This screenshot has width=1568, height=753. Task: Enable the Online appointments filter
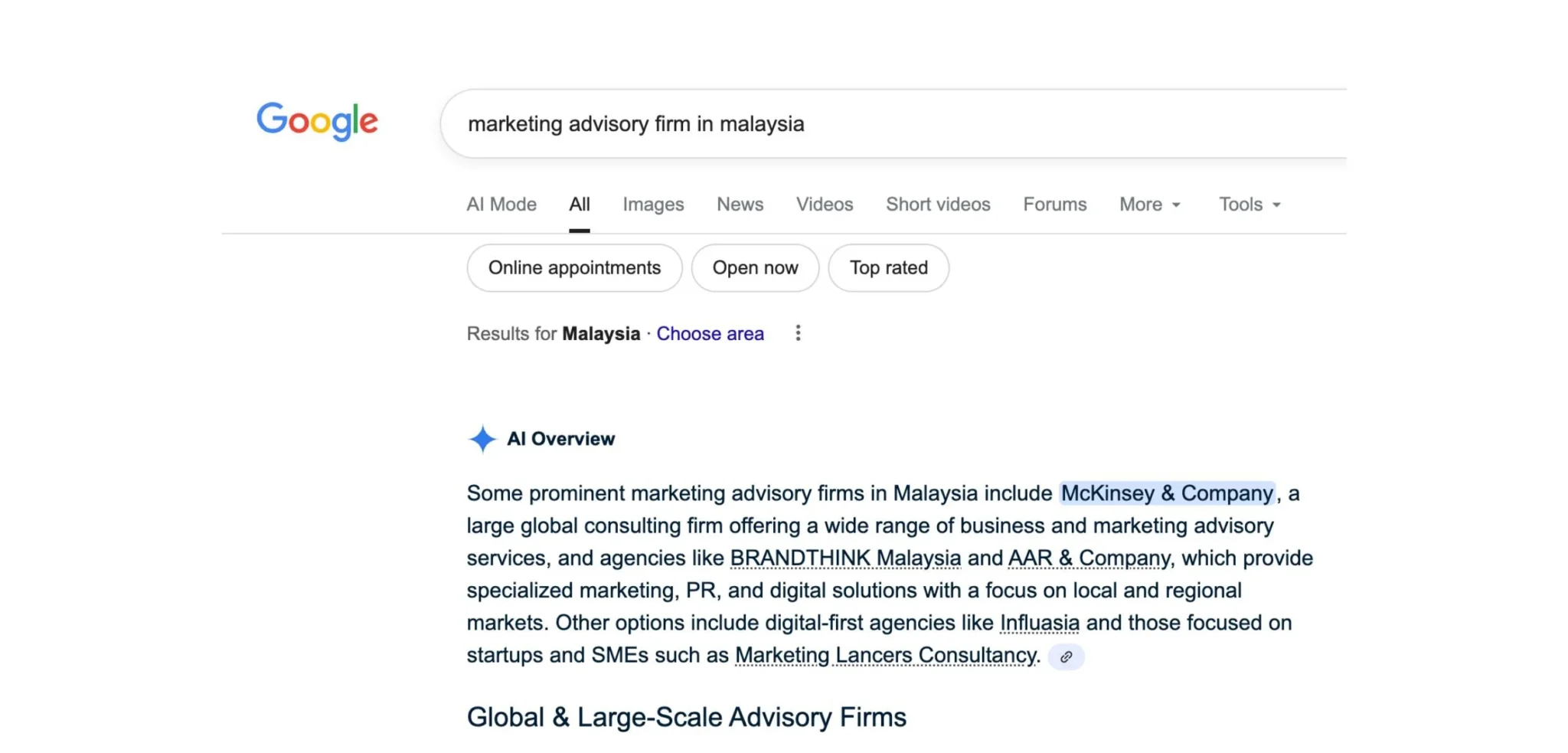(x=573, y=267)
